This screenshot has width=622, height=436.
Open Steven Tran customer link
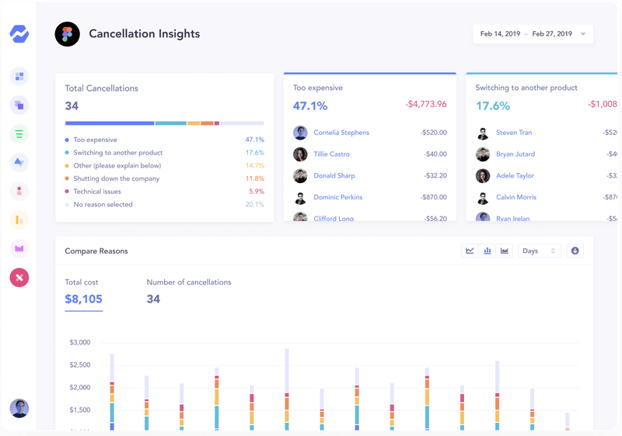coord(514,133)
